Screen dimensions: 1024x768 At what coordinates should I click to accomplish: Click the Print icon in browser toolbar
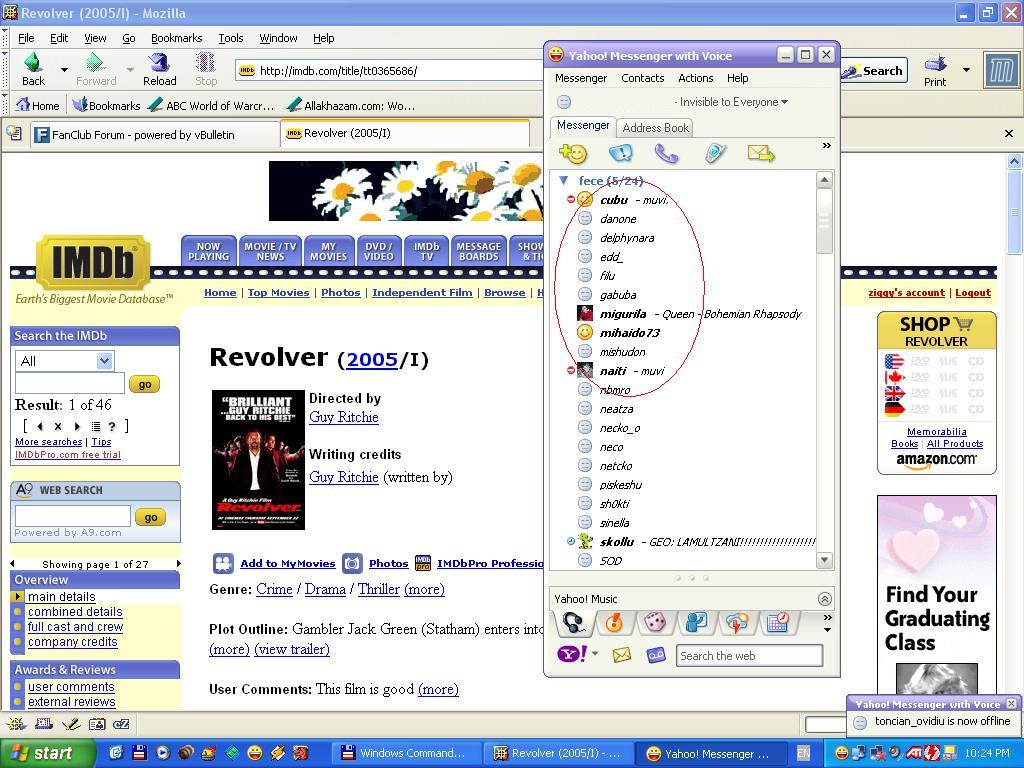click(x=935, y=70)
